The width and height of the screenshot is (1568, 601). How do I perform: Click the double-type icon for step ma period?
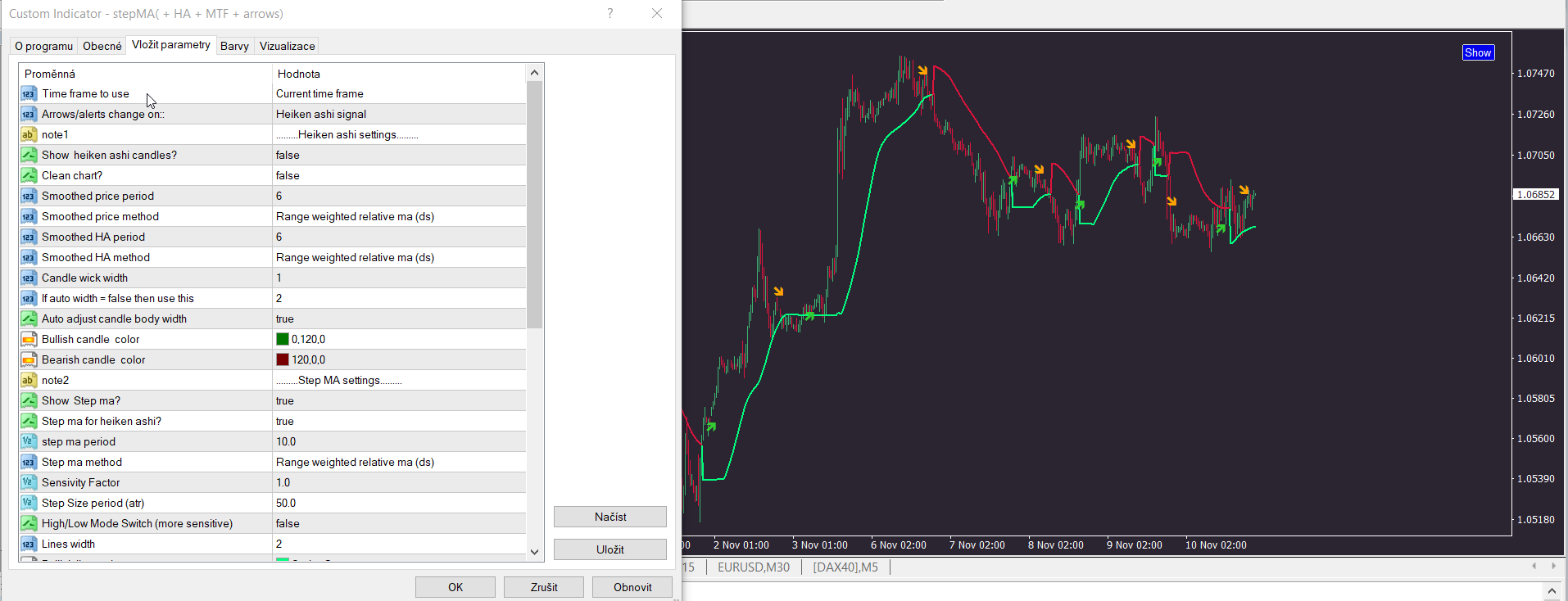point(29,441)
